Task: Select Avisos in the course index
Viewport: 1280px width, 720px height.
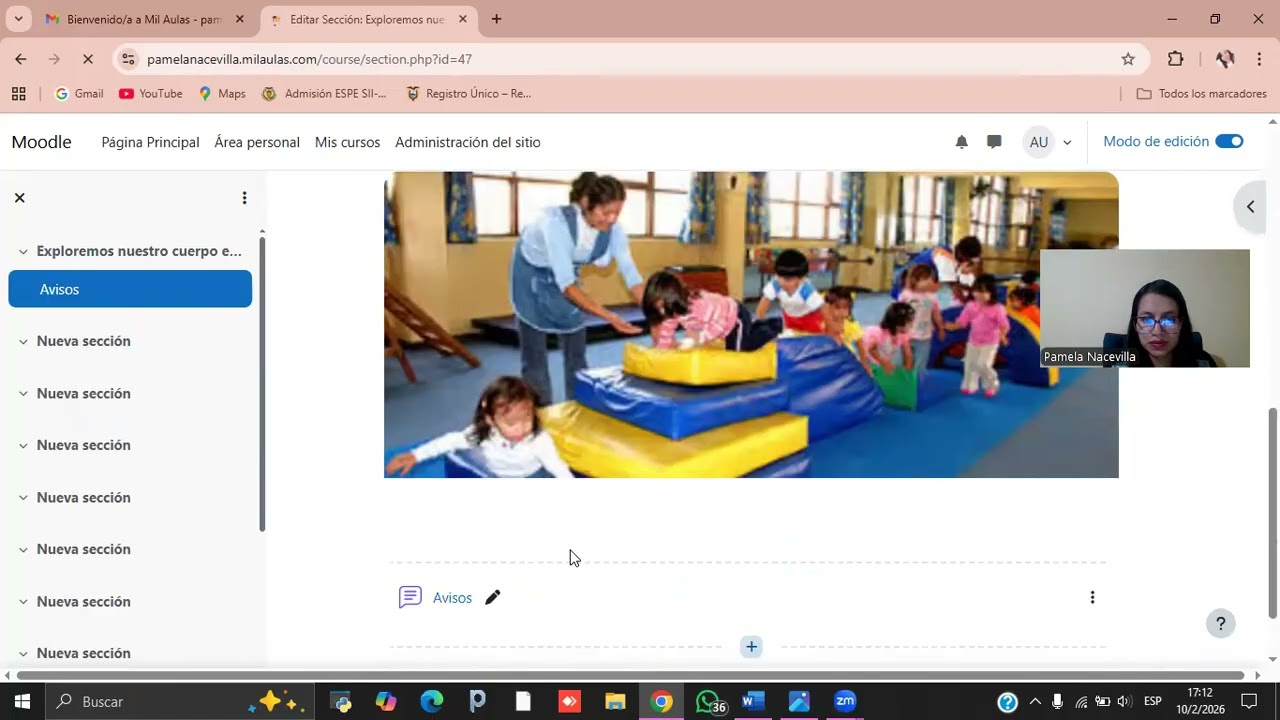Action: (130, 289)
